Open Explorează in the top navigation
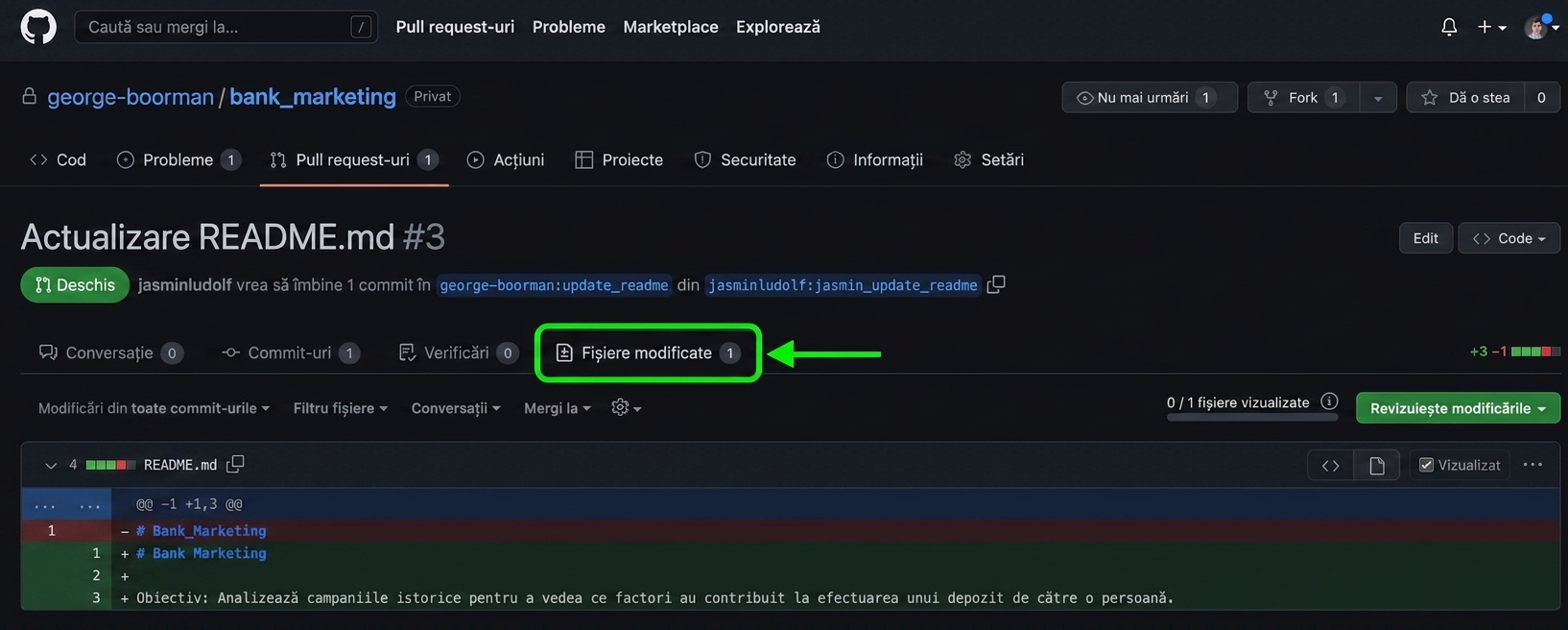The width and height of the screenshot is (1568, 630). [778, 27]
